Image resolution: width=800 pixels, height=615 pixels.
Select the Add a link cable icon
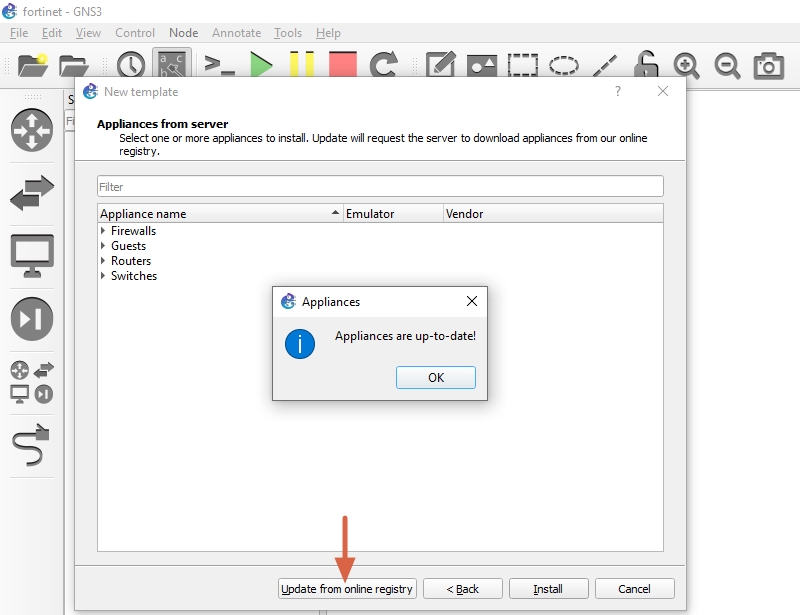pos(31,445)
